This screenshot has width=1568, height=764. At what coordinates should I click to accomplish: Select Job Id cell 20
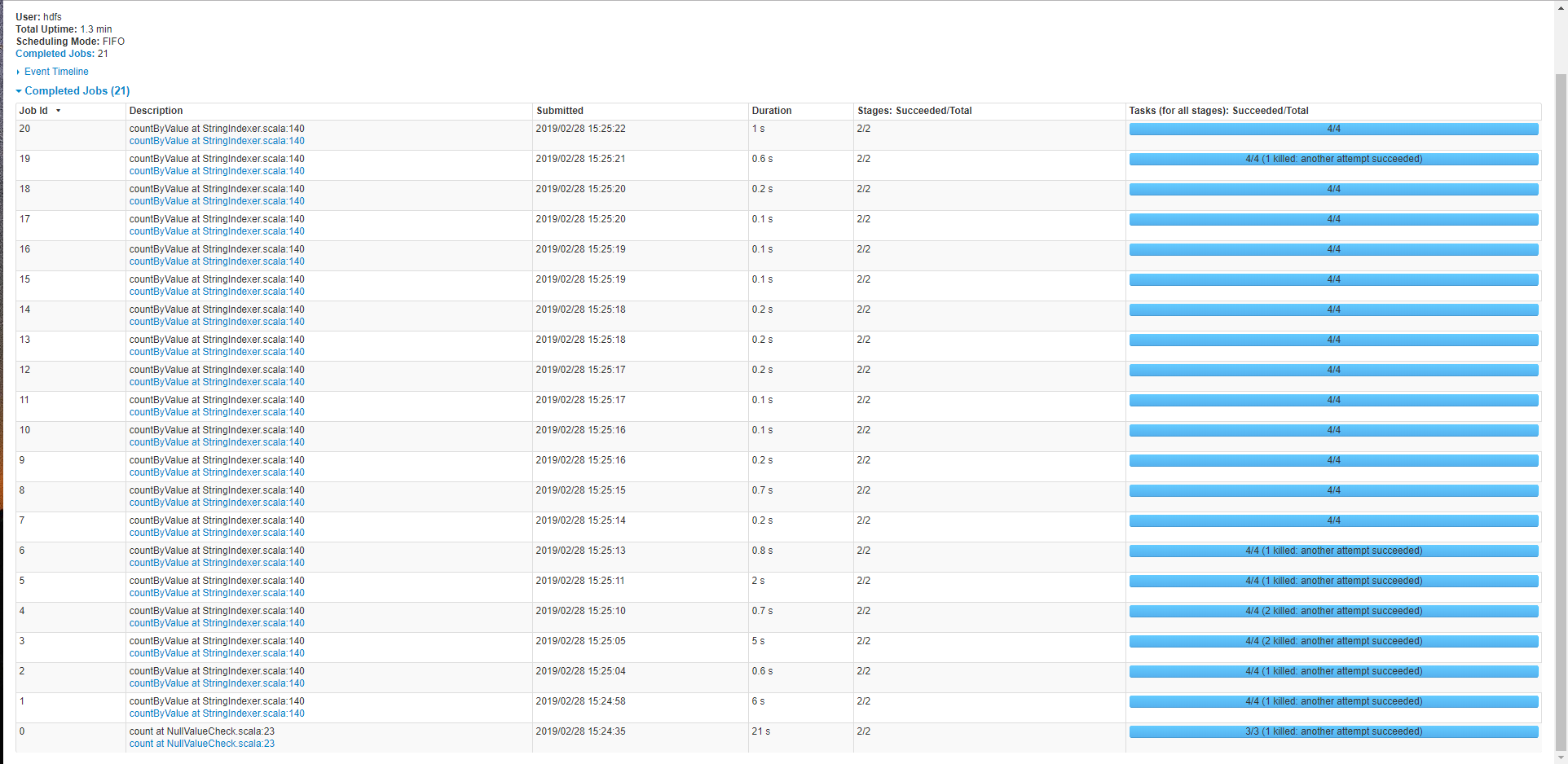pos(25,129)
